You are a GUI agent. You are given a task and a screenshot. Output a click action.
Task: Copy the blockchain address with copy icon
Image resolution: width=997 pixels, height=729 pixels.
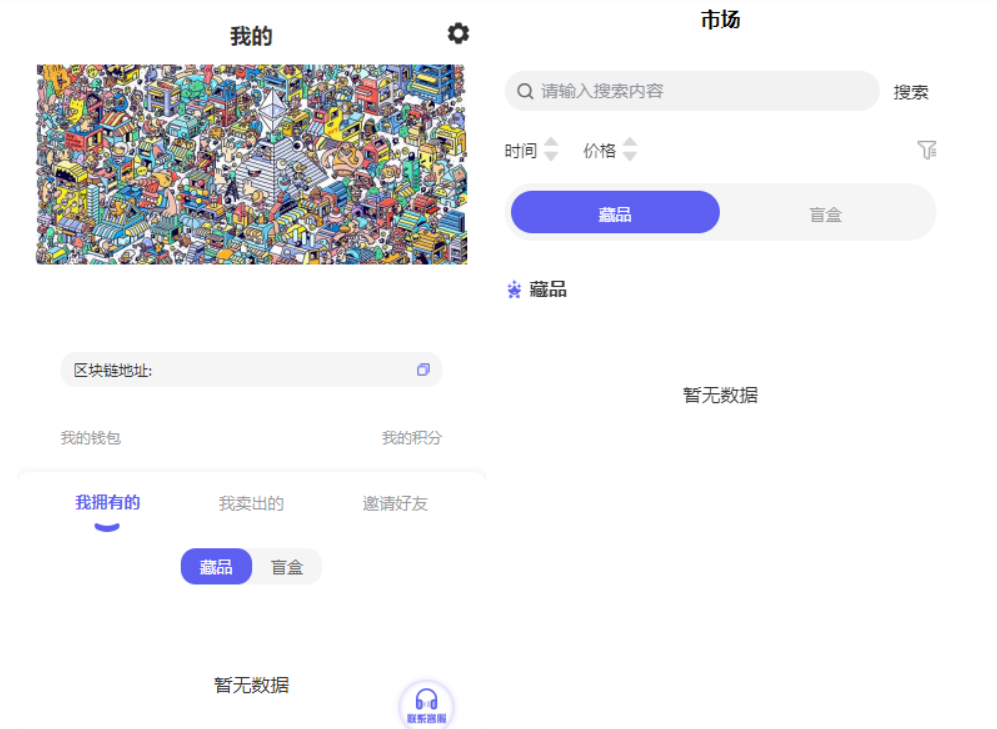pyautogui.click(x=423, y=369)
